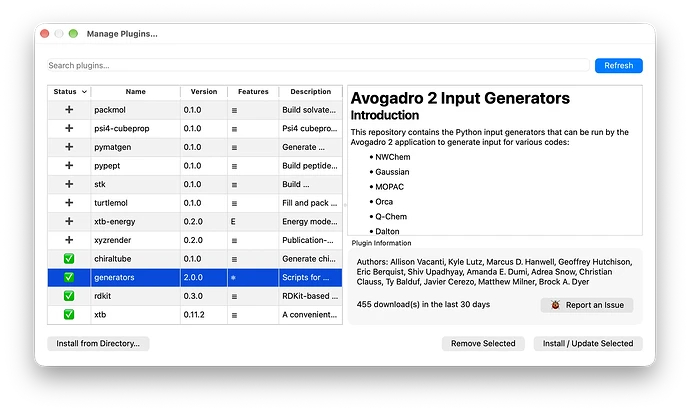Image resolution: width=690 pixels, height=411 pixels.
Task: Click the blue Refresh button
Action: tap(619, 66)
